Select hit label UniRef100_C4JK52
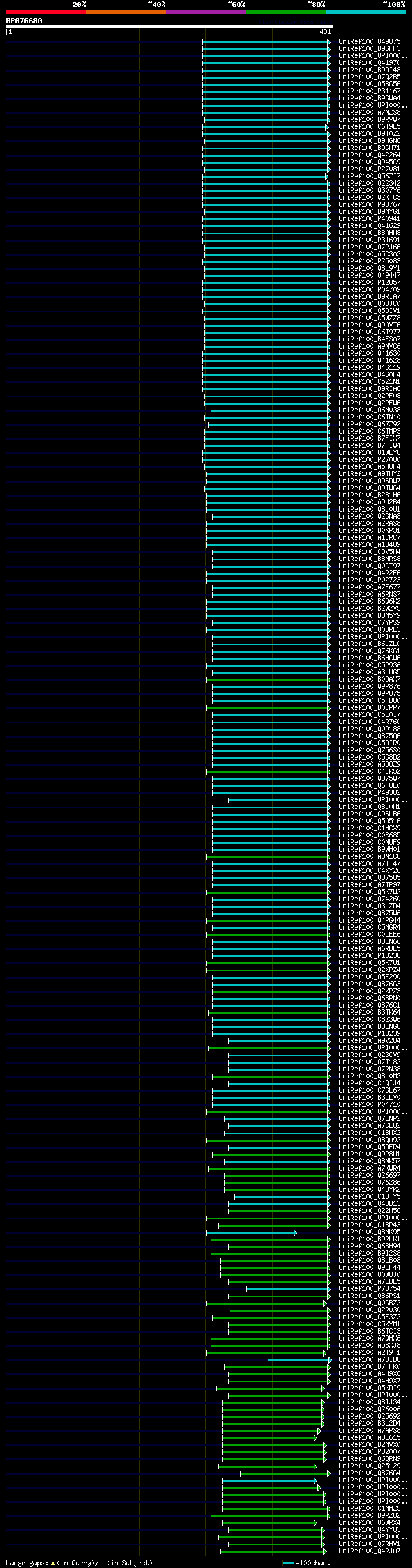The width and height of the screenshot is (412, 1568). point(370,771)
